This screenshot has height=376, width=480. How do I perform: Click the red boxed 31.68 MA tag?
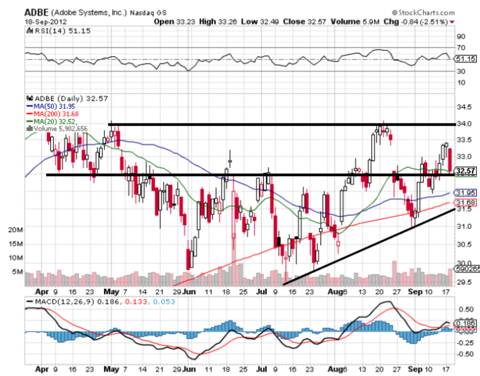pyautogui.click(x=466, y=203)
